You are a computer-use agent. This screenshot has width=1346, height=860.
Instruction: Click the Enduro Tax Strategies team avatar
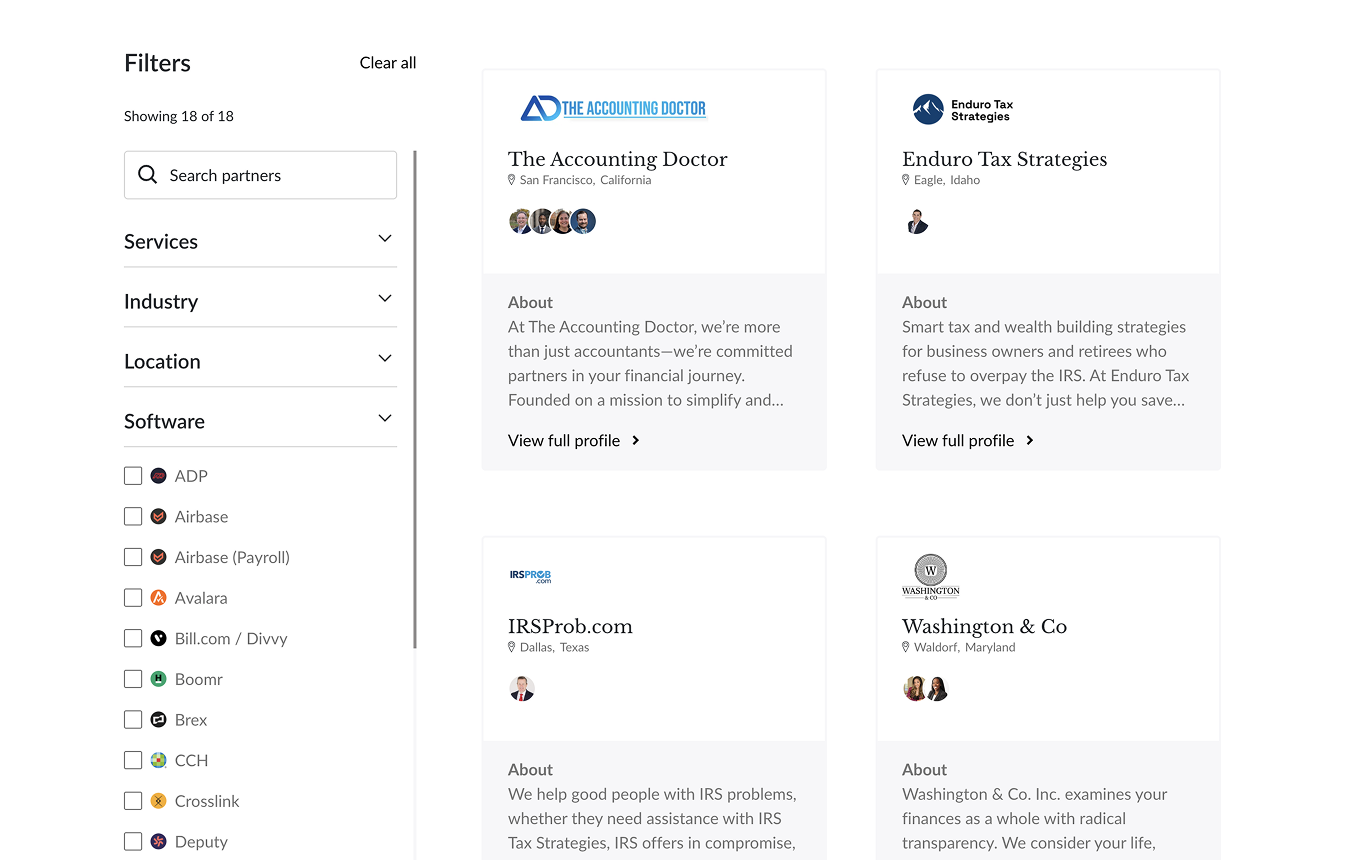click(x=917, y=221)
